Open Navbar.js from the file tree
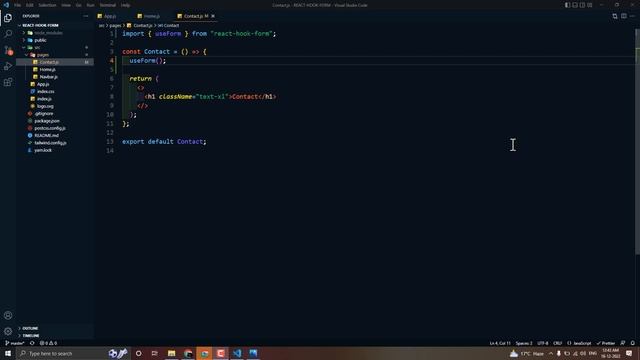640x360 pixels. [x=49, y=77]
